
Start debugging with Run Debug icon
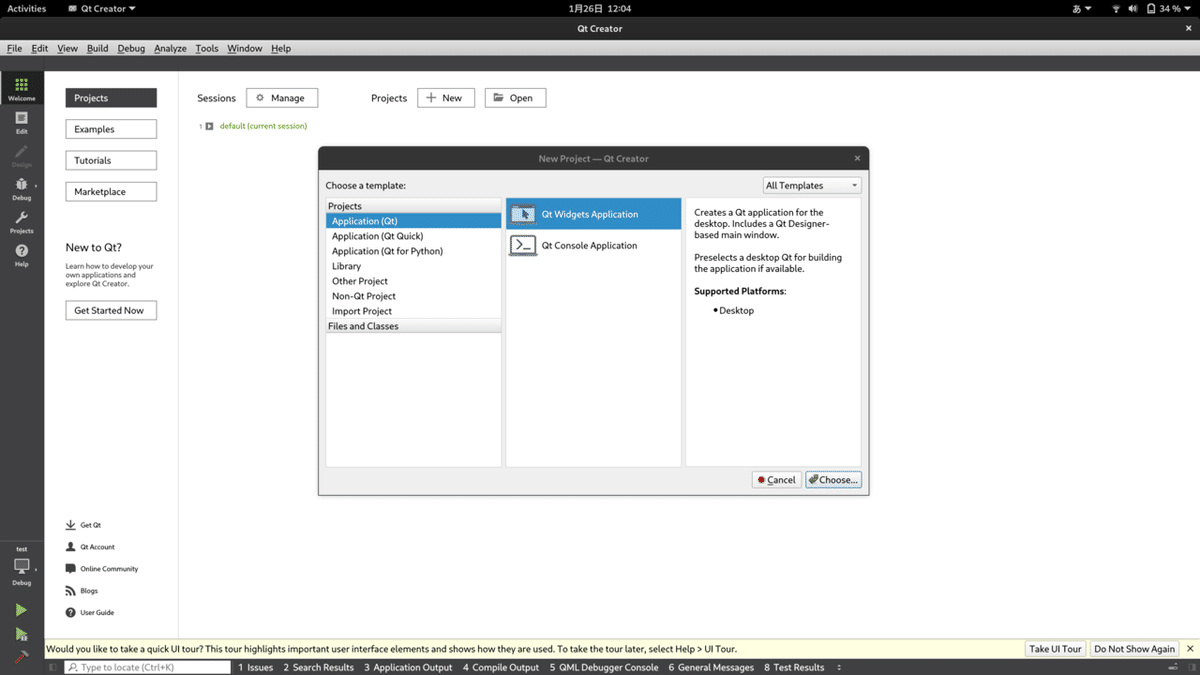[x=21, y=634]
